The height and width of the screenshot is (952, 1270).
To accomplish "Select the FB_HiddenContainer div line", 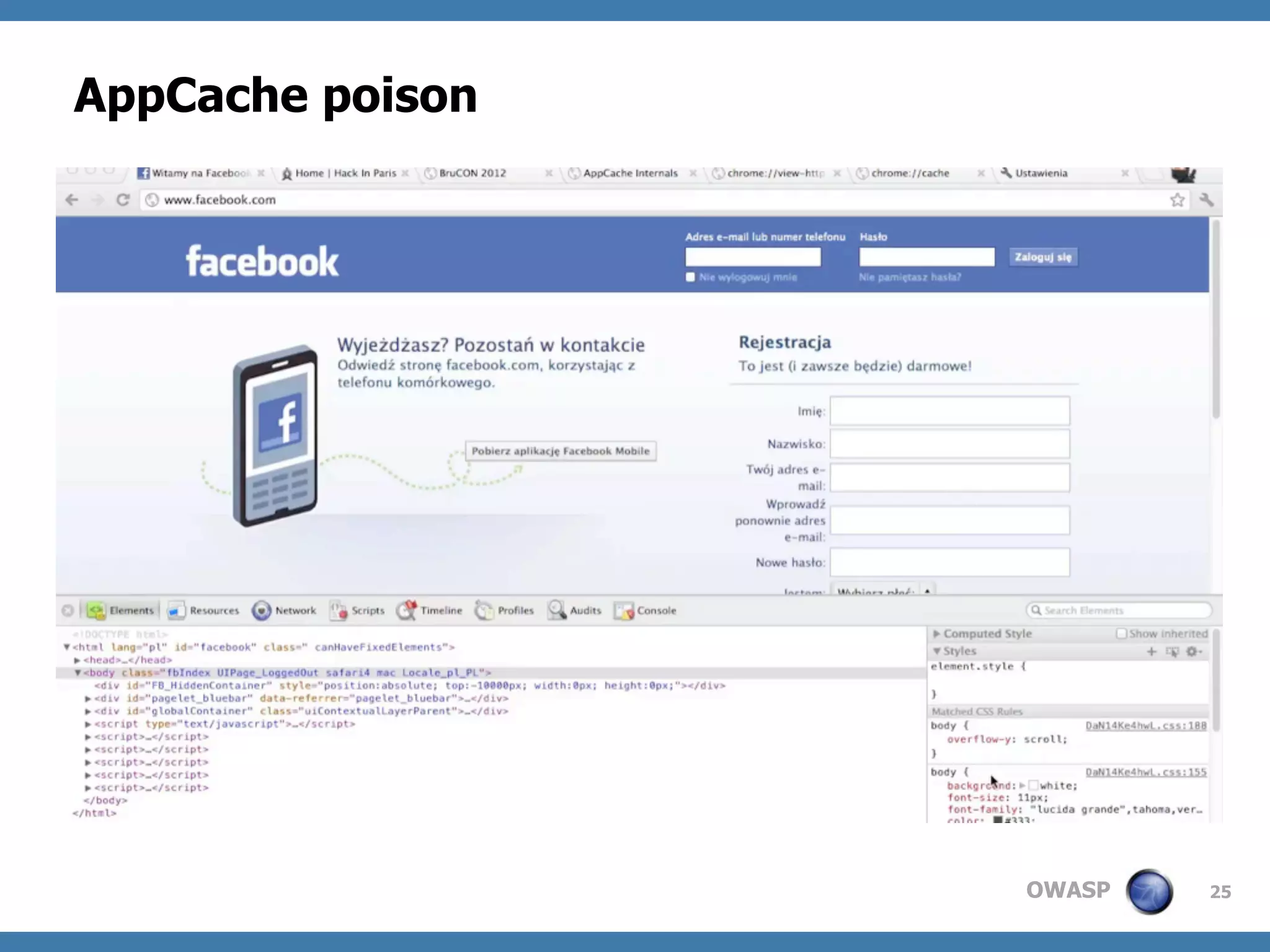I will click(x=409, y=685).
